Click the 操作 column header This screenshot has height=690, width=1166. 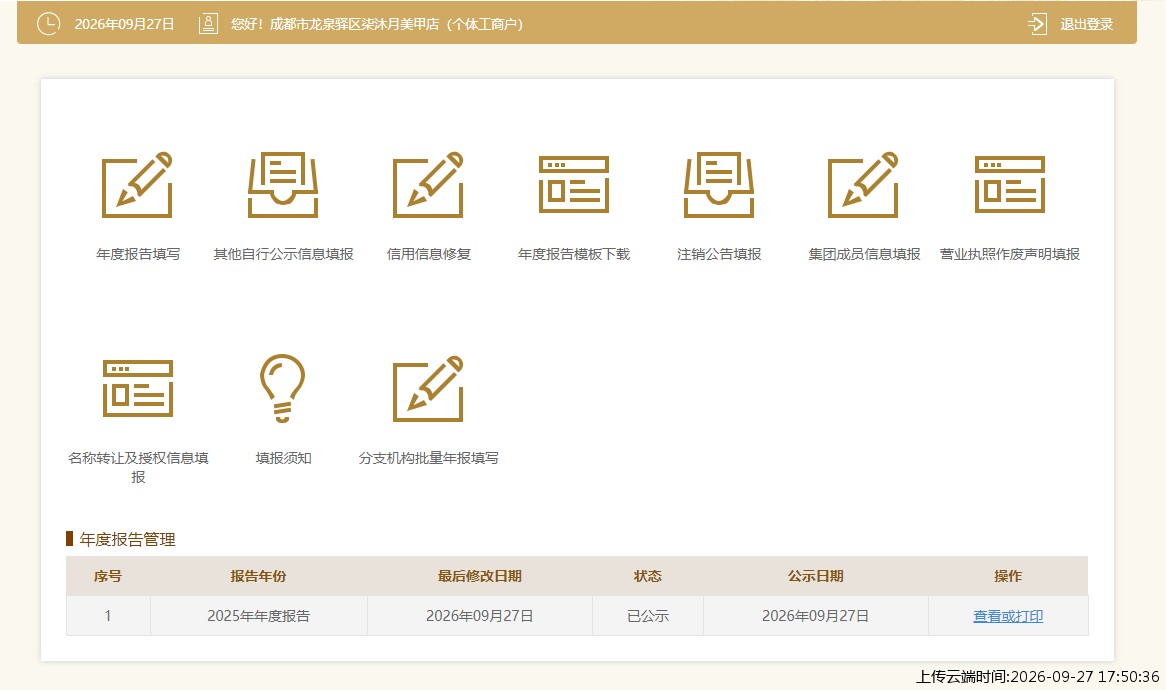(x=1008, y=576)
